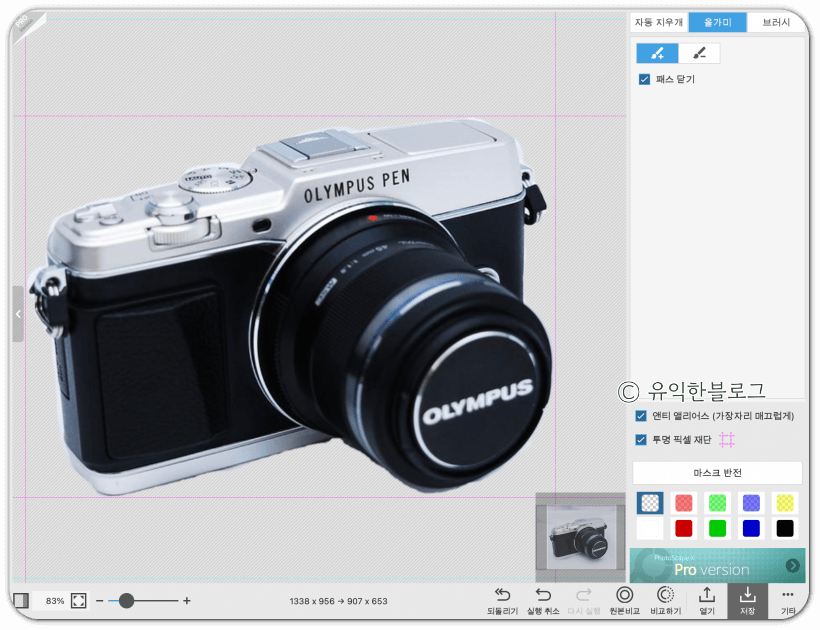The width and height of the screenshot is (820, 630).
Task: Click the 저장 save button
Action: coord(747,601)
